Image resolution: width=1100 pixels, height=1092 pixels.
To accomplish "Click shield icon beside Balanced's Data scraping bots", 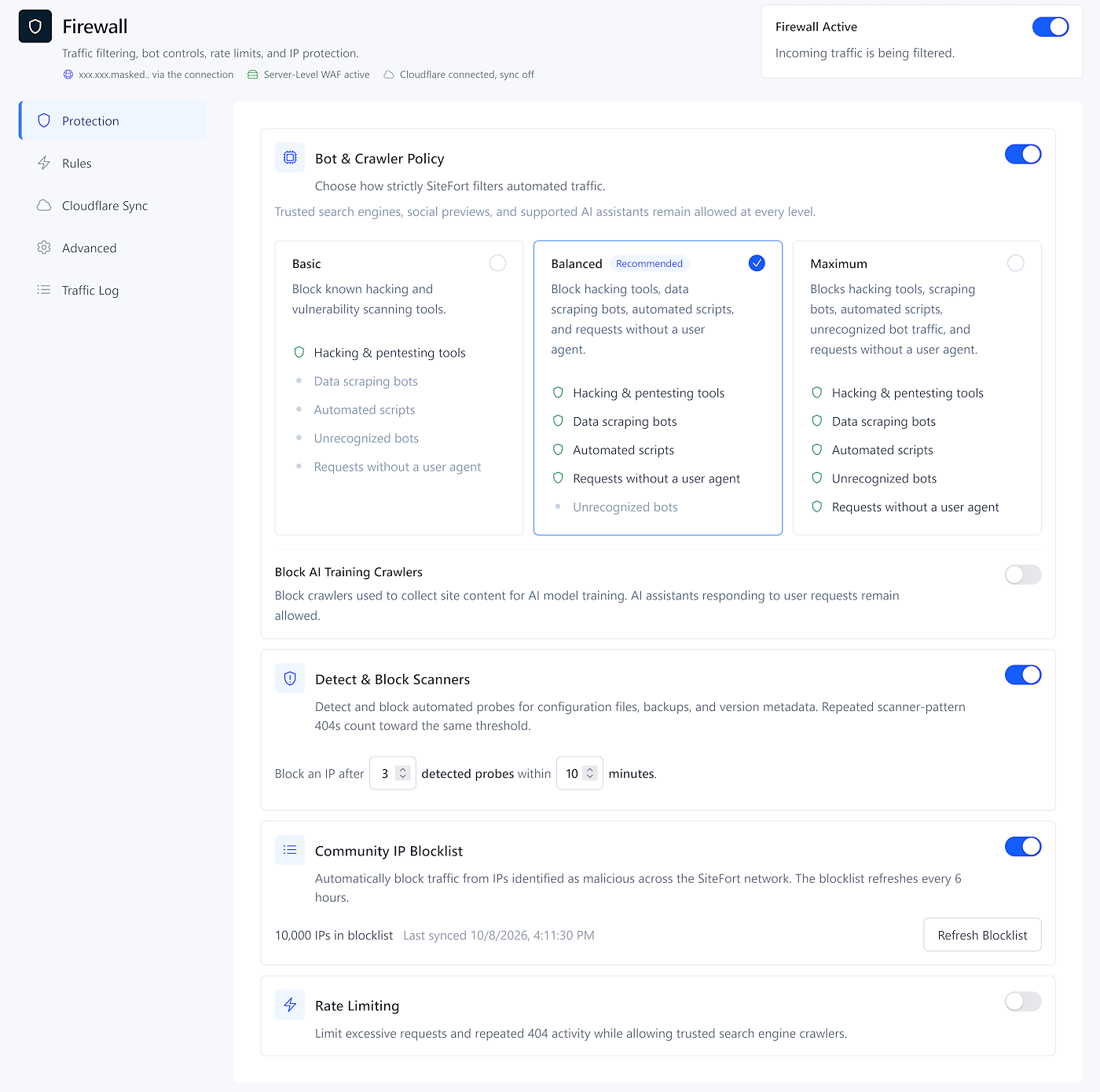I will [x=558, y=421].
